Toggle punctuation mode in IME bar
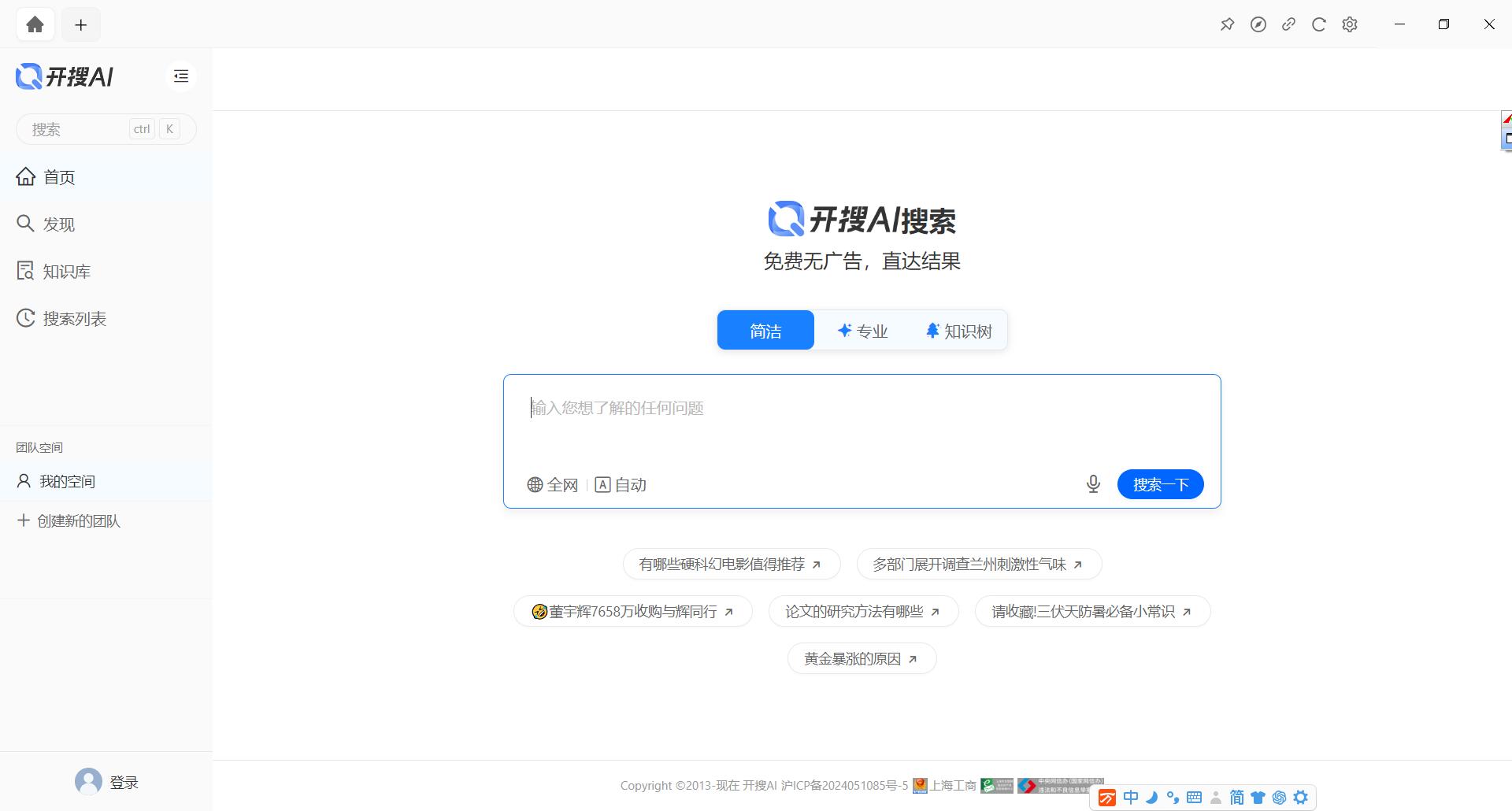The width and height of the screenshot is (1512, 811). [x=1173, y=798]
